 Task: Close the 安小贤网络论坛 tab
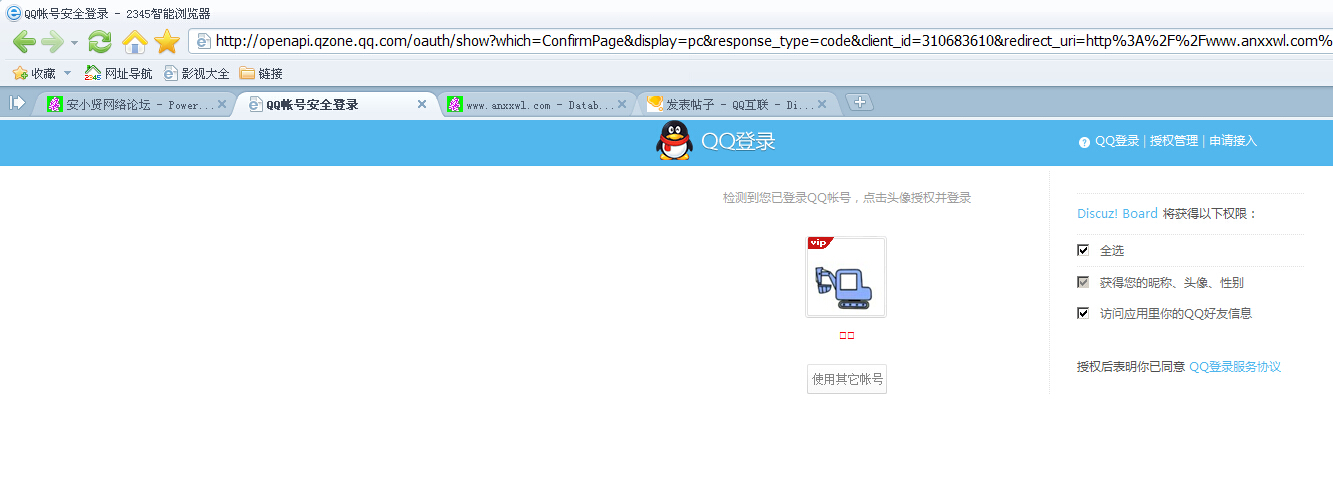[x=222, y=104]
